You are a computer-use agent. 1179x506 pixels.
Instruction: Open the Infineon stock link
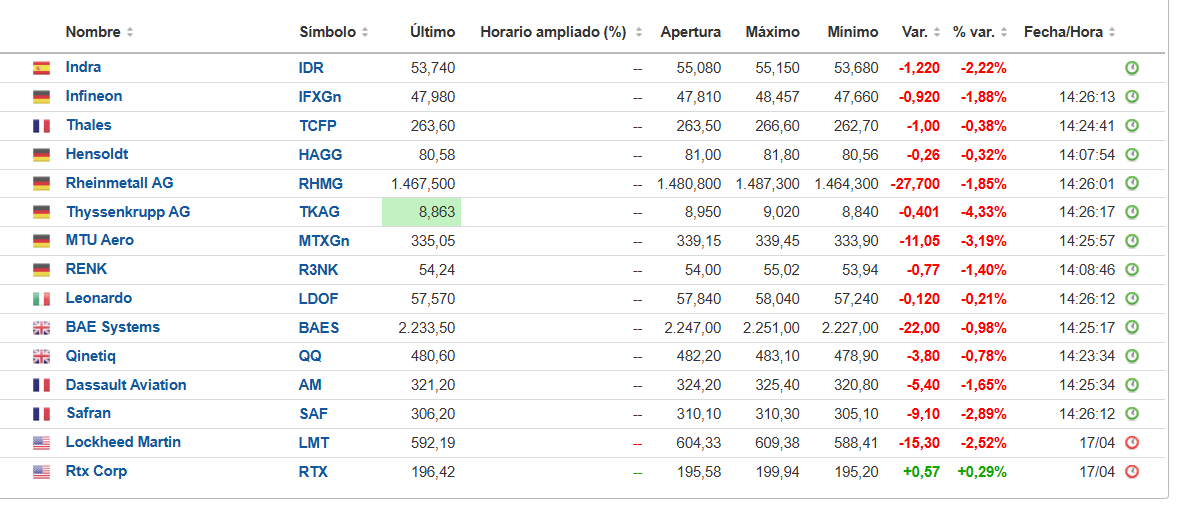[94, 96]
